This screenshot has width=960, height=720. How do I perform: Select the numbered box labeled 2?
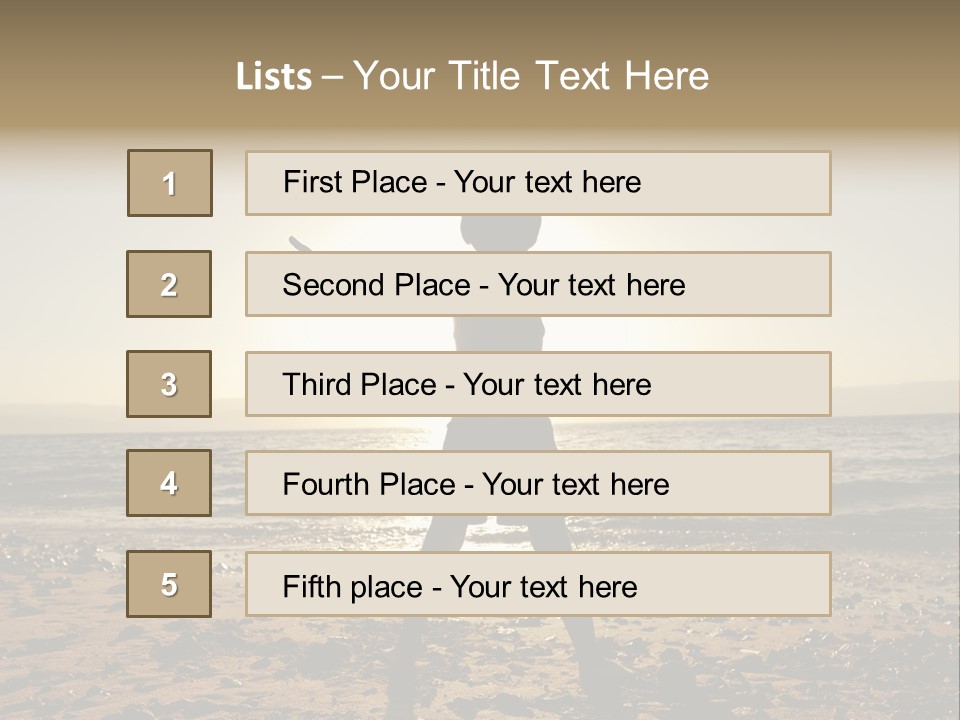[169, 284]
